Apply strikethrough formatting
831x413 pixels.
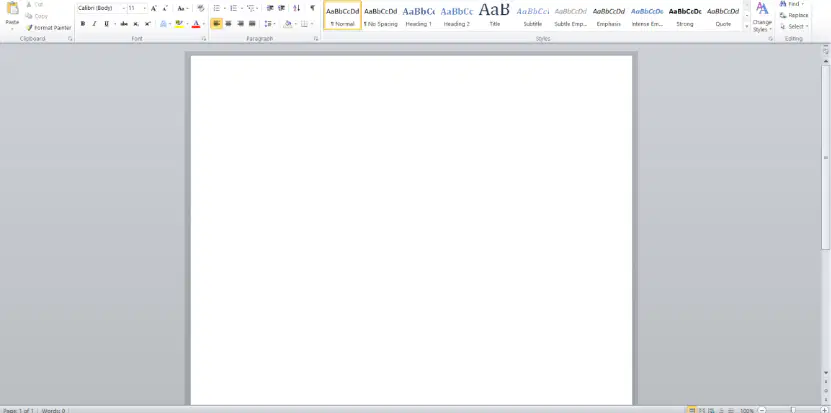[124, 24]
